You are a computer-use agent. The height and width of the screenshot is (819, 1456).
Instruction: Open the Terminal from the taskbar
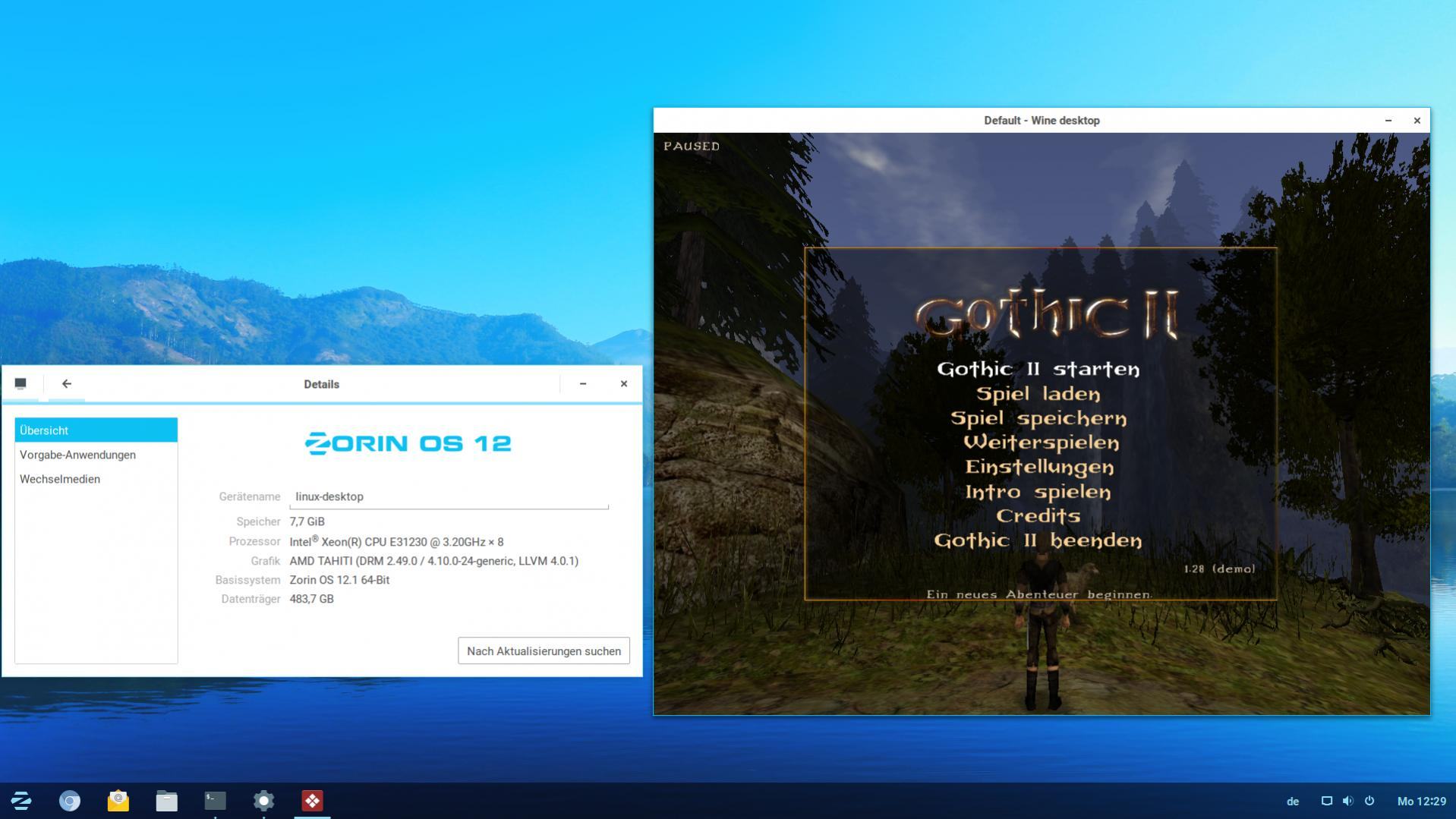216,801
